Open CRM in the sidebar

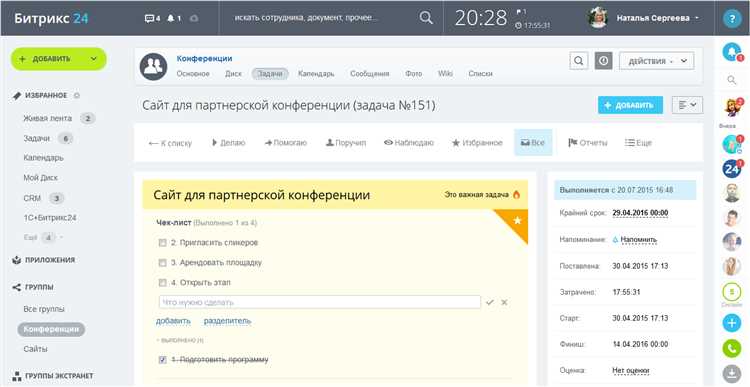[32, 198]
